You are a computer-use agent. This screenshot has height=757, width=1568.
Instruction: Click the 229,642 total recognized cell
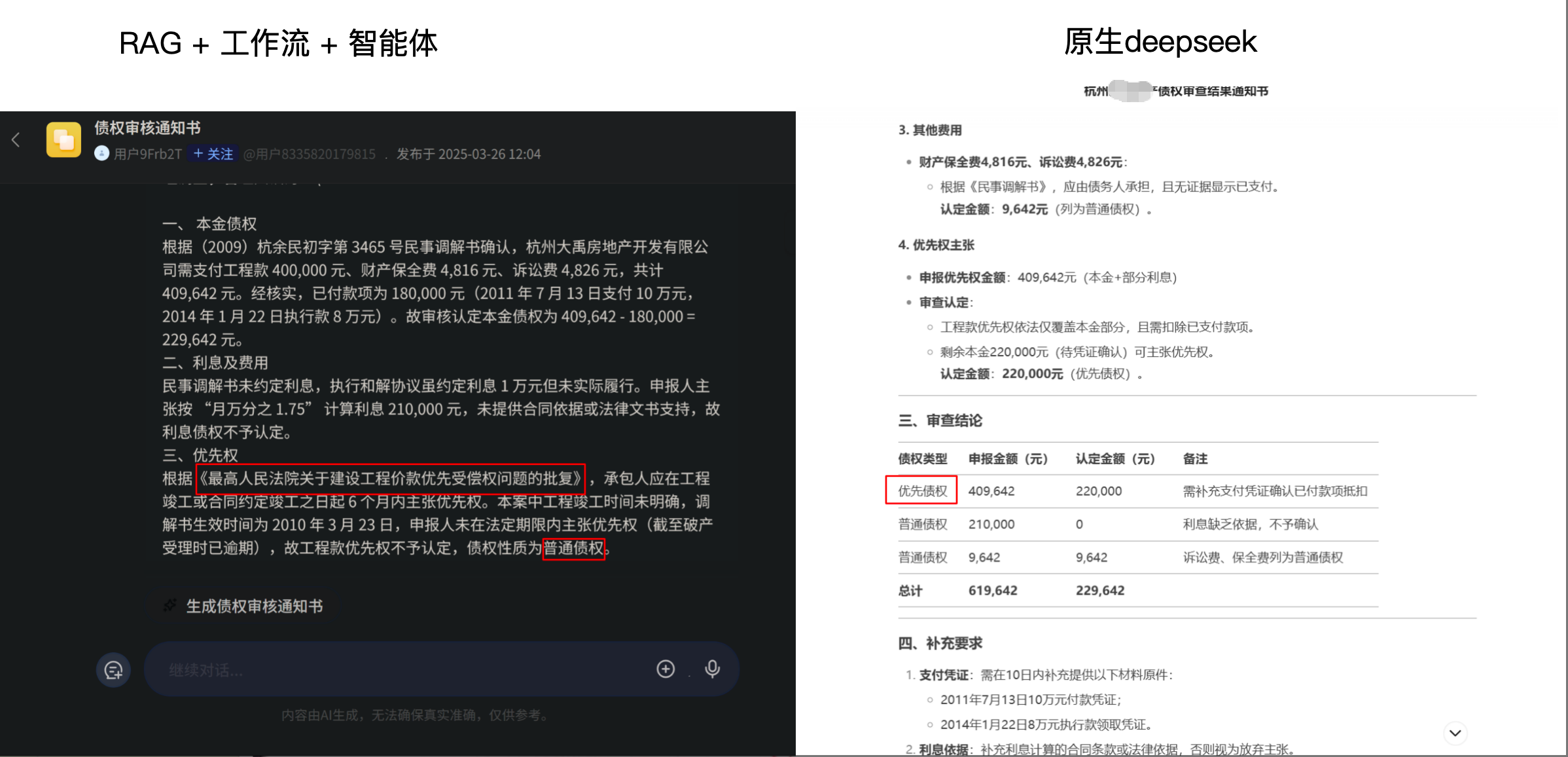click(x=1100, y=591)
